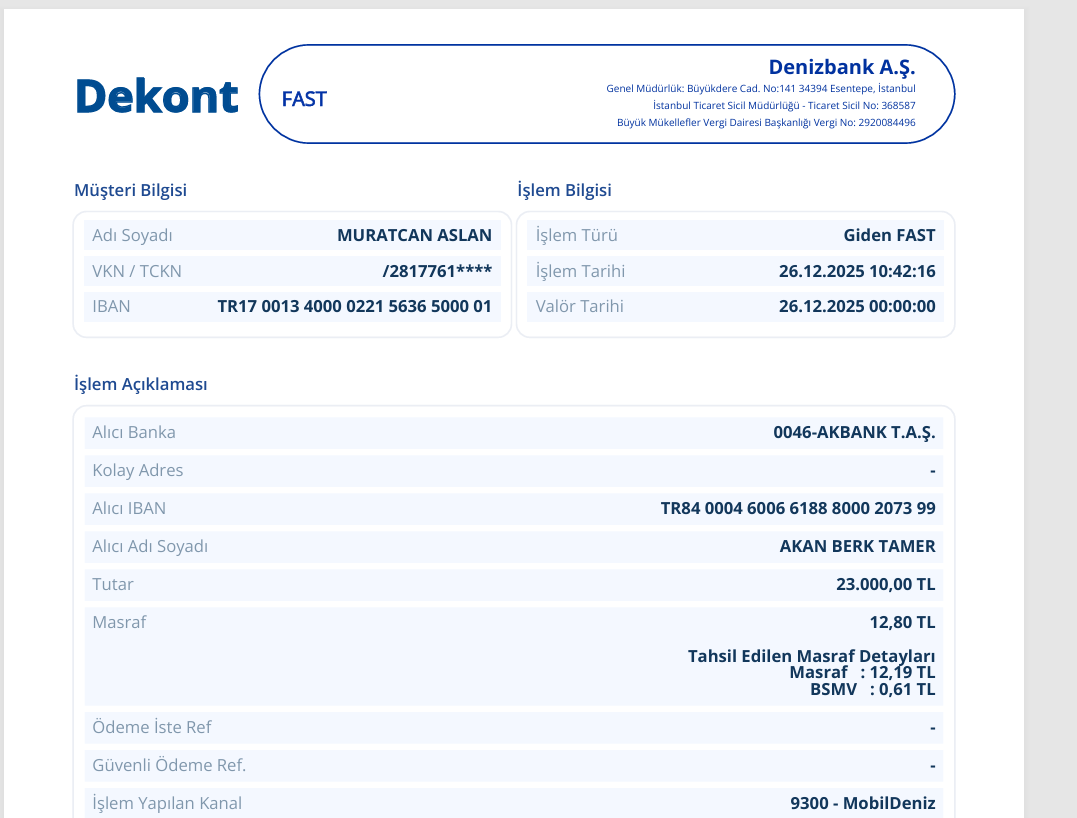Select the recipient bank 0046-AKBANK T.A.Ş.
The width and height of the screenshot is (1077, 818).
click(854, 433)
